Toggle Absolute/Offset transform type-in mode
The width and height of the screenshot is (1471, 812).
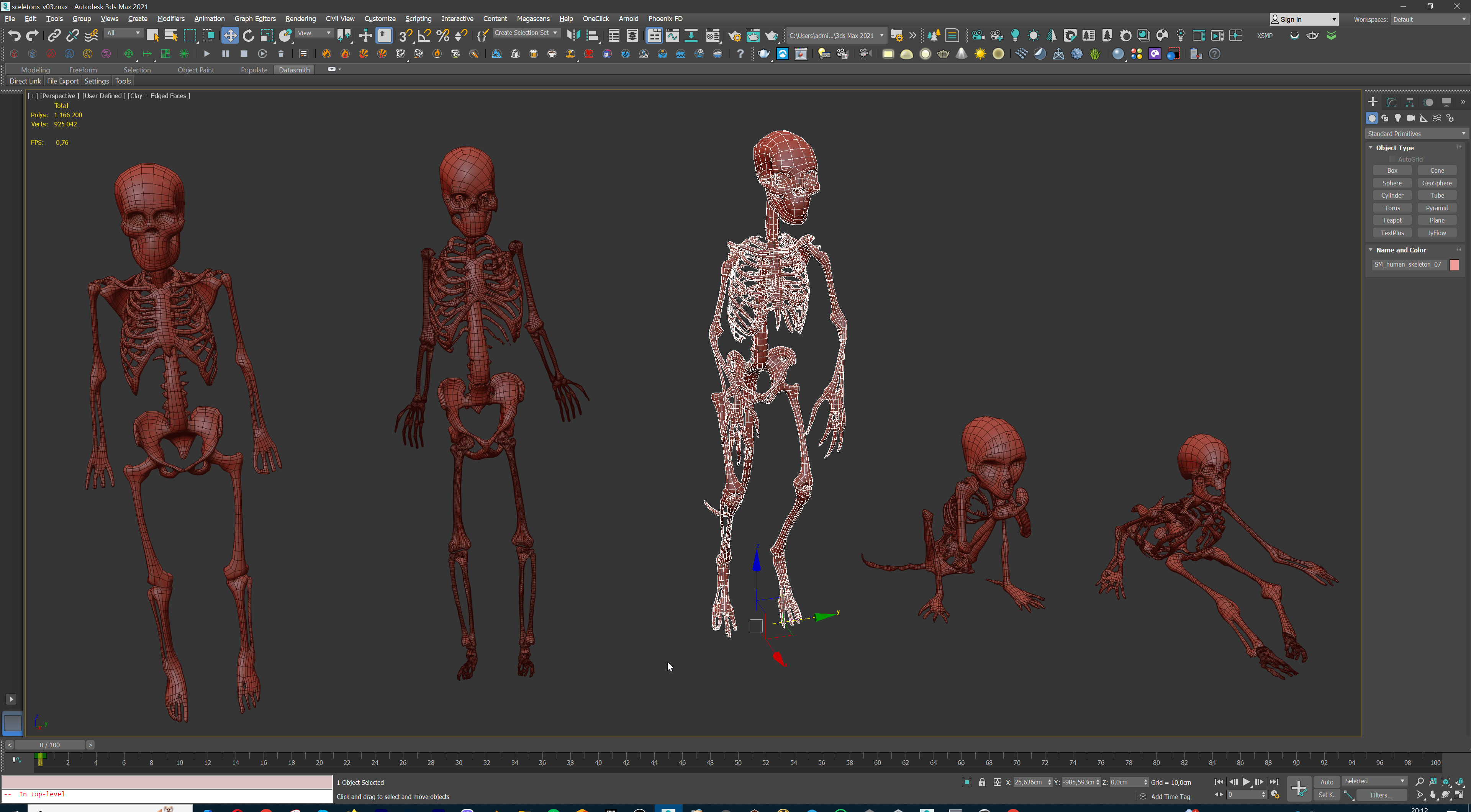point(997,782)
